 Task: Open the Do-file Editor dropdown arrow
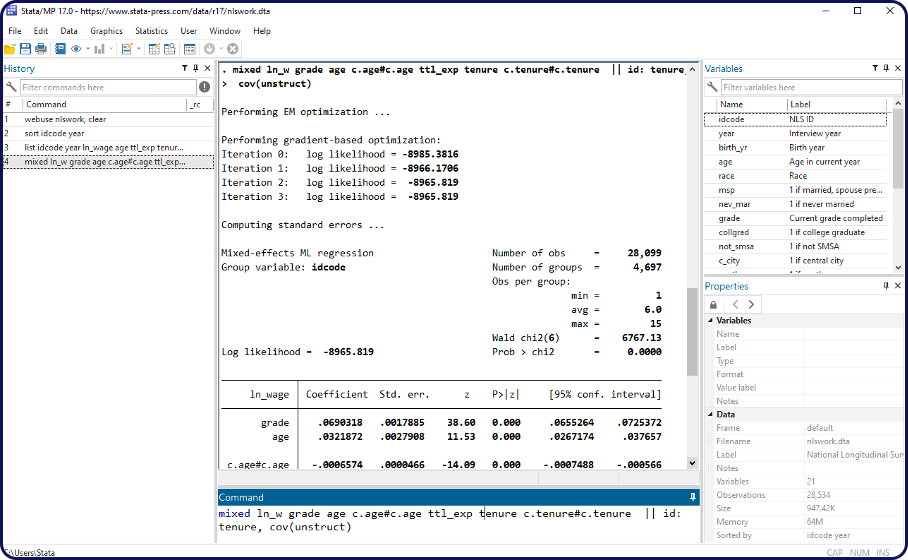139,49
